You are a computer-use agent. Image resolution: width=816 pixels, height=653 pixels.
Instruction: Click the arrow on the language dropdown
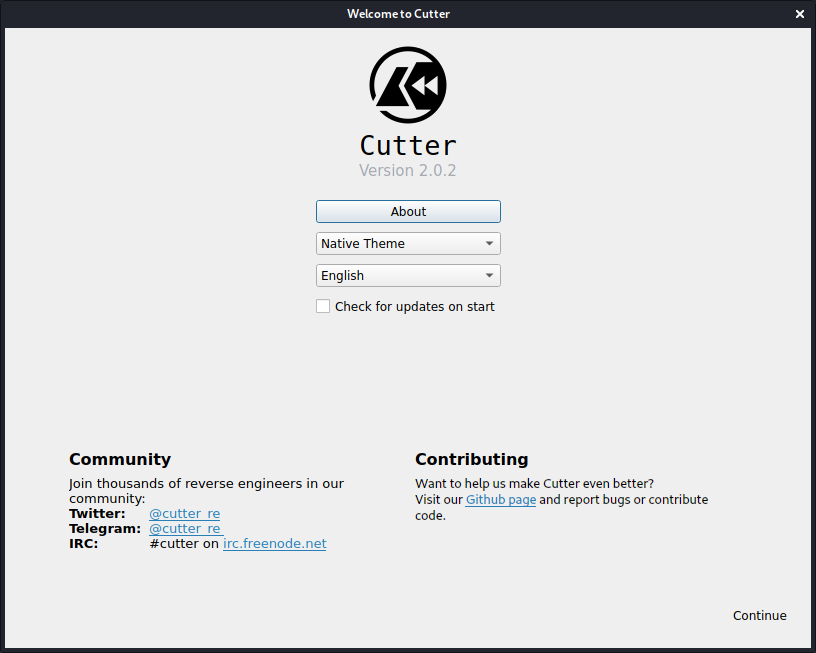click(x=489, y=276)
